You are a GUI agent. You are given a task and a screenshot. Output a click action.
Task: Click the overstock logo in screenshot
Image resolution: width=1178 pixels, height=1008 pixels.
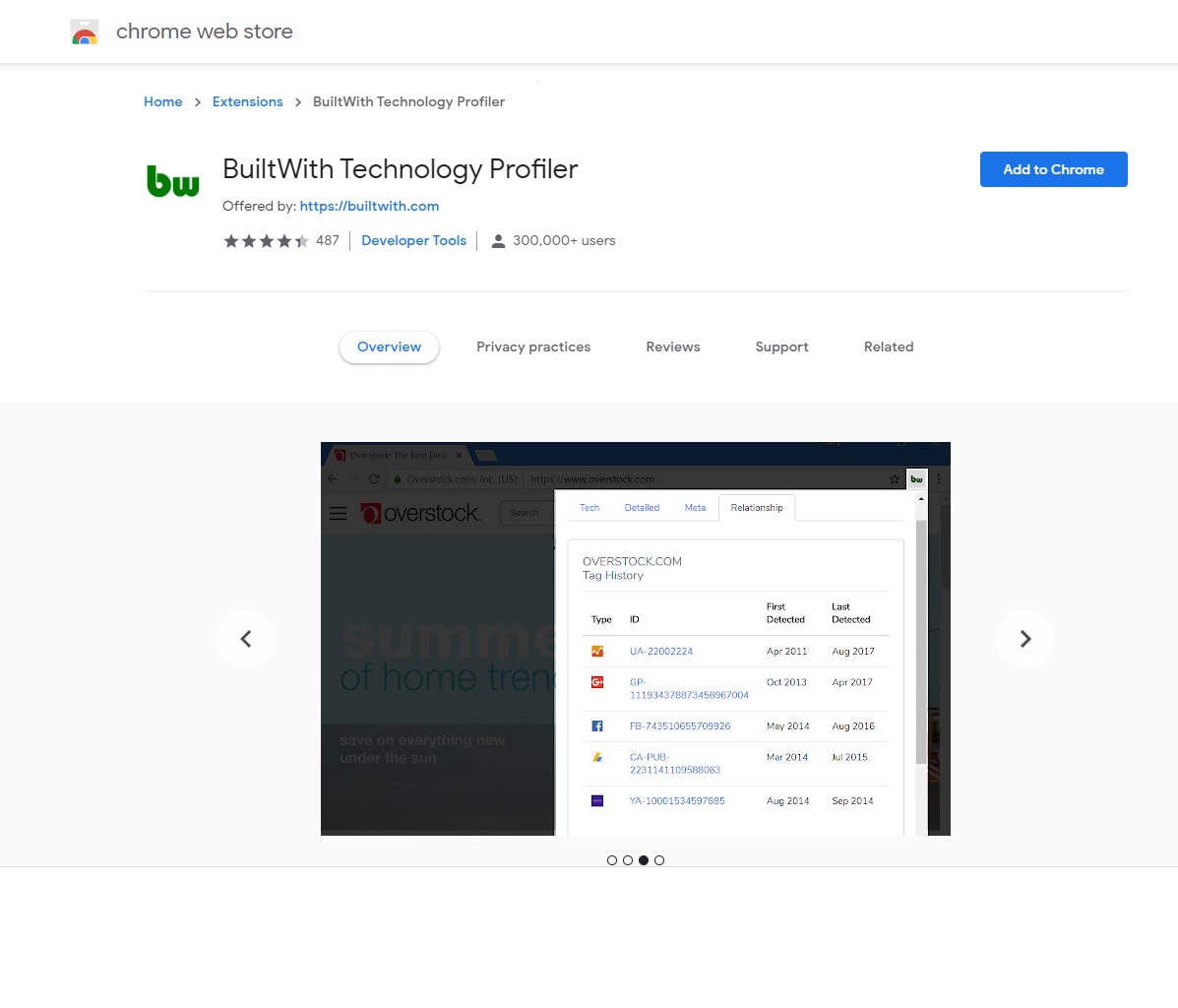(421, 513)
